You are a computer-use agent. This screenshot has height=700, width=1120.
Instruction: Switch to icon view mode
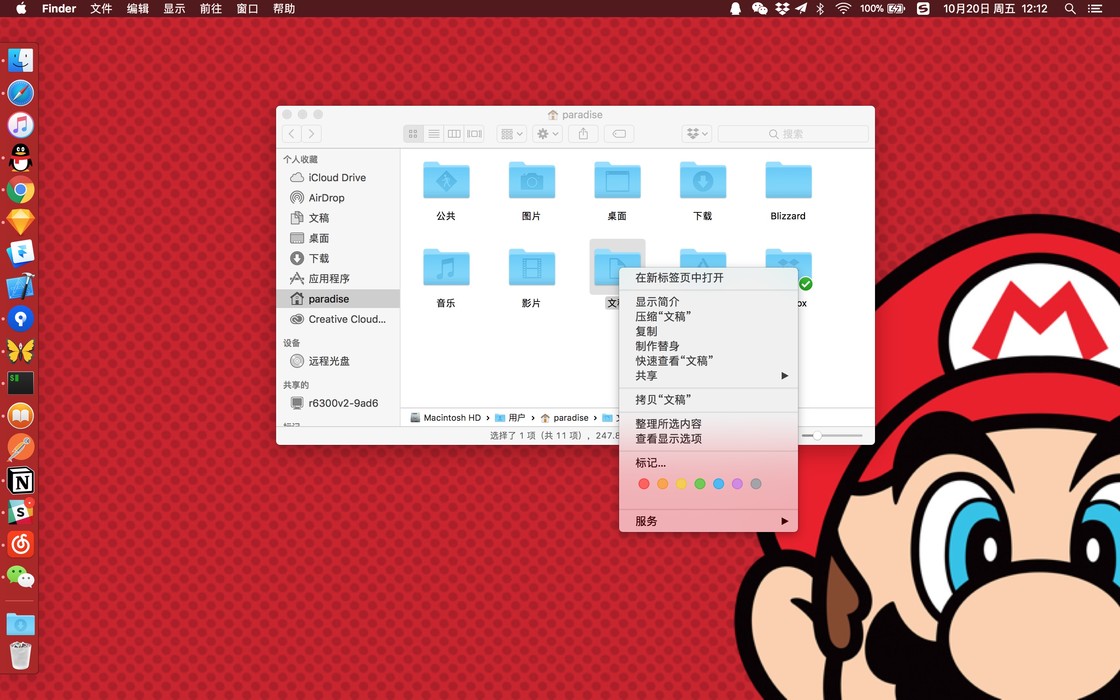413,134
